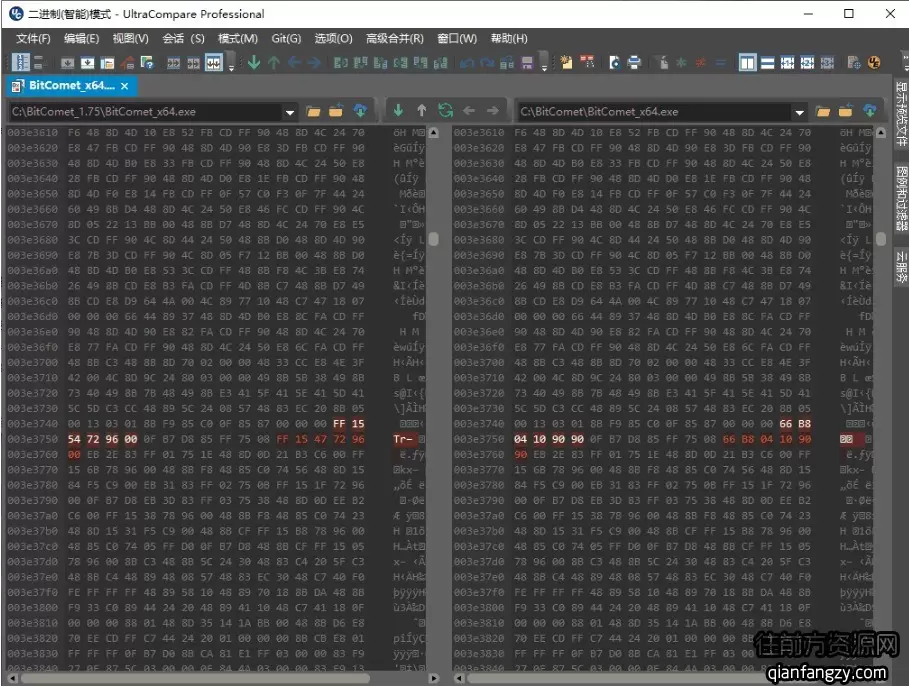Viewport: 909px width, 686px height.
Task: Open the 帮助(H) menu
Action: pos(509,39)
